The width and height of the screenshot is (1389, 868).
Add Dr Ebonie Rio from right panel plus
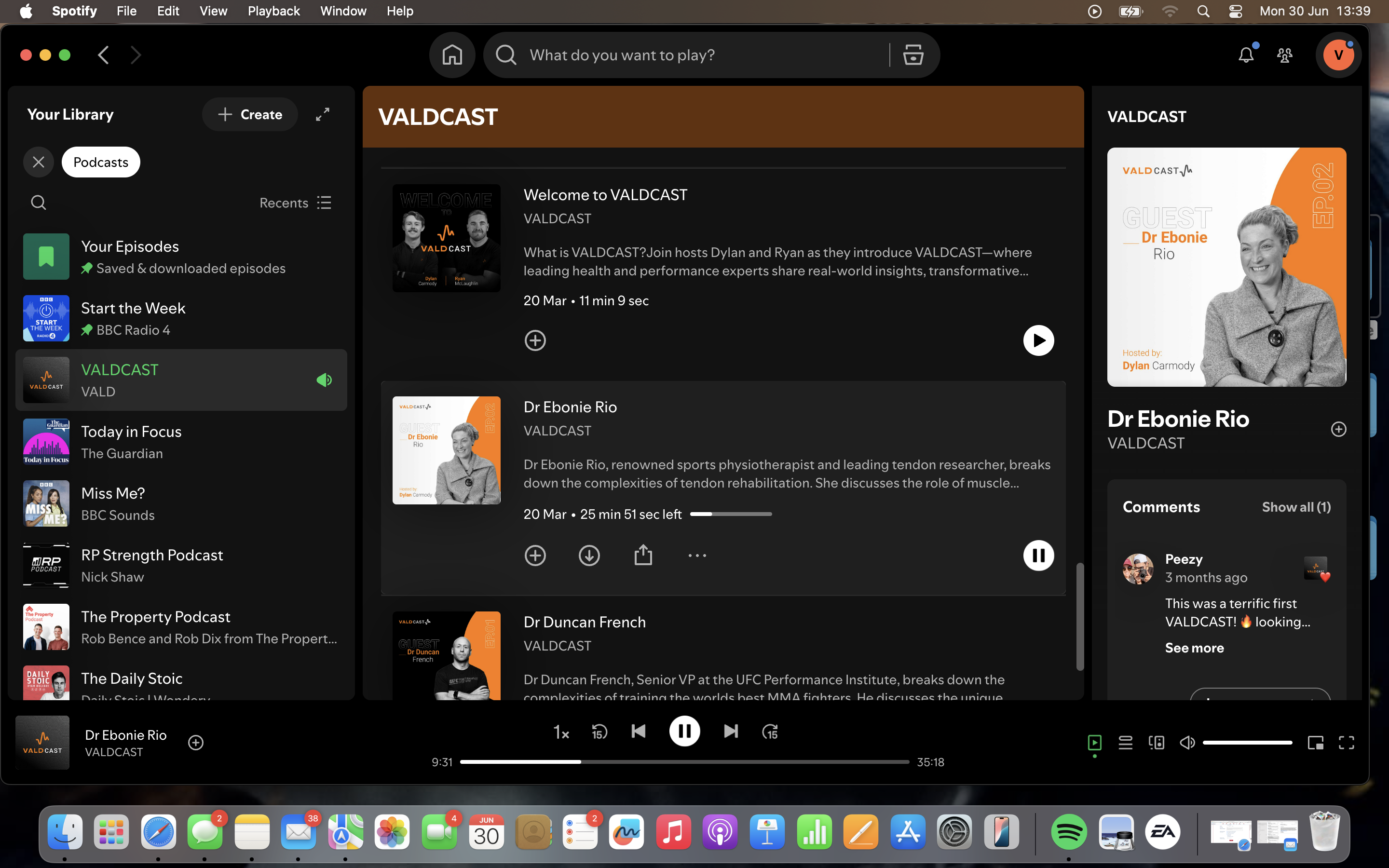[x=1338, y=429]
